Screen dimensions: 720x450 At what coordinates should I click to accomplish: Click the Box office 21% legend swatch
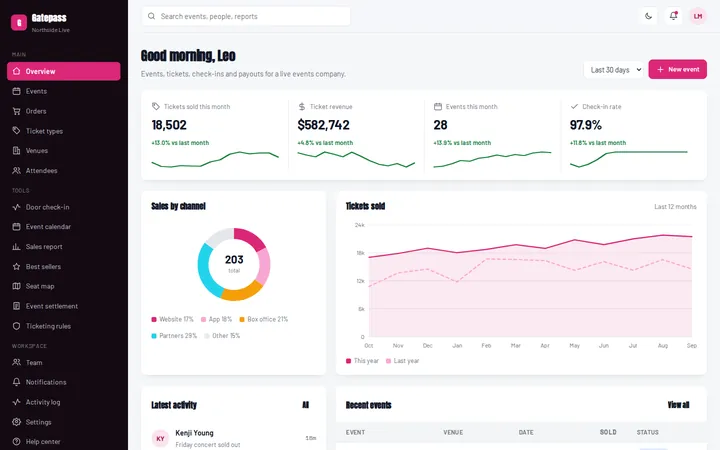coord(242,319)
